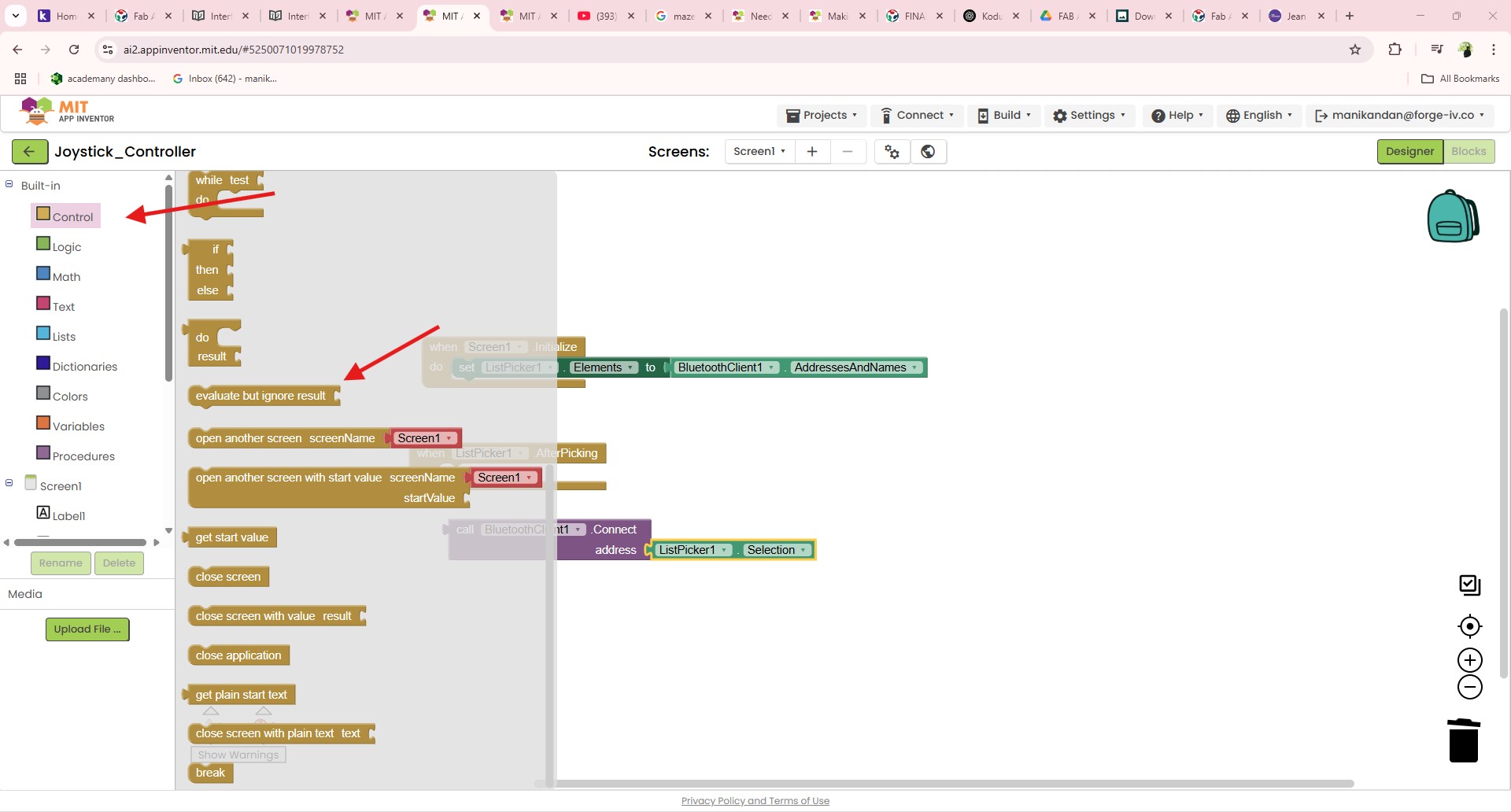1511x812 pixels.
Task: Click the trash can icon
Action: click(x=1464, y=740)
